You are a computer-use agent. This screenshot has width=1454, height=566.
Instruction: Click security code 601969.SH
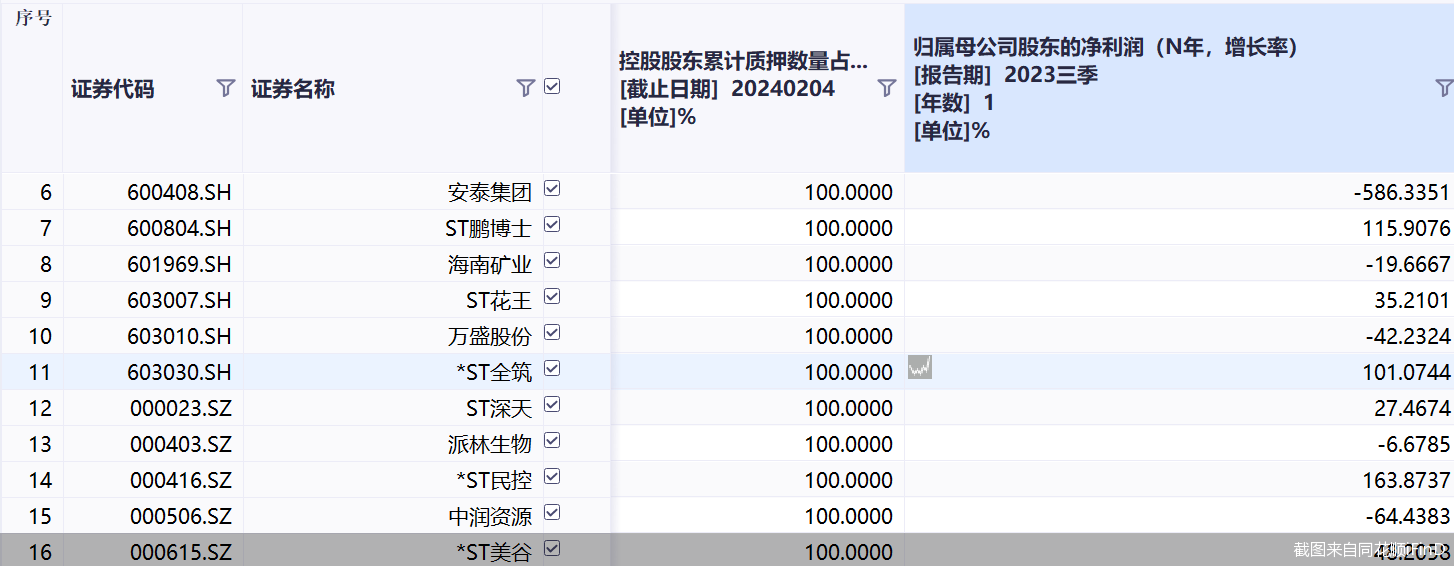(x=179, y=264)
